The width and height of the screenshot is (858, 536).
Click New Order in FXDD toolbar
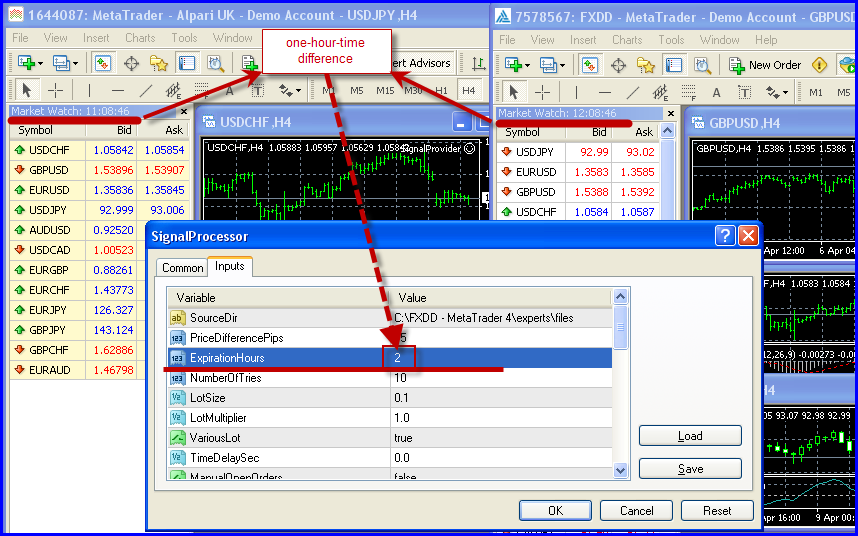764,65
